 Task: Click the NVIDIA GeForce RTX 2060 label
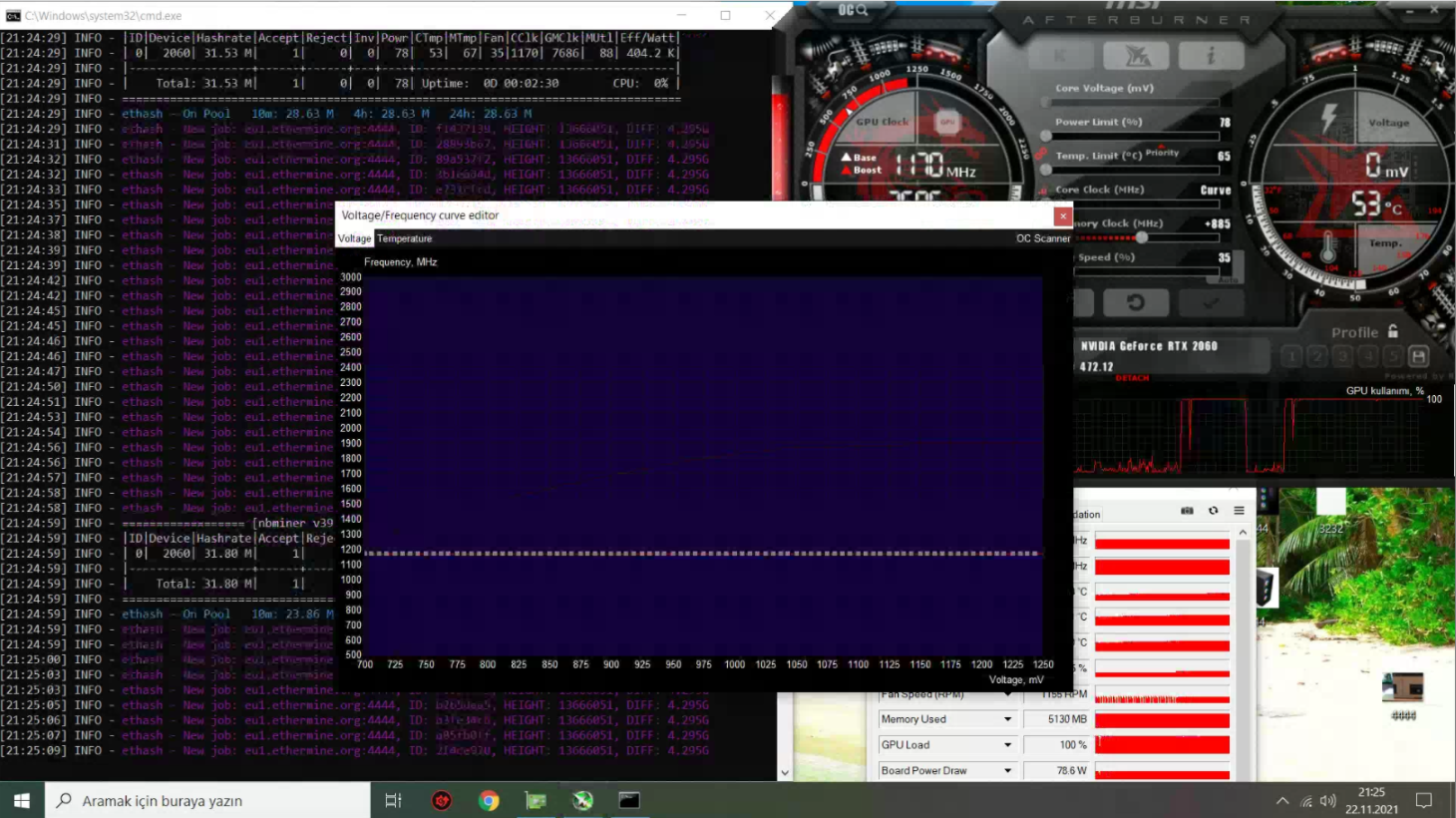coord(1149,346)
